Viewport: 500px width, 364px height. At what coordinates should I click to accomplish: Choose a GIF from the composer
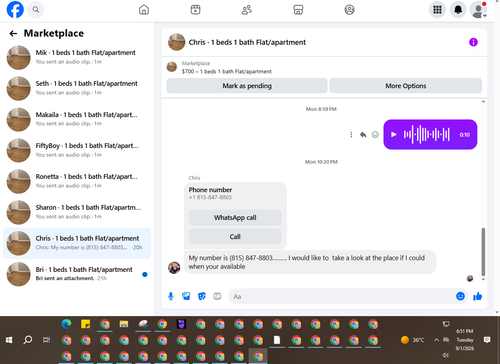coord(217,296)
